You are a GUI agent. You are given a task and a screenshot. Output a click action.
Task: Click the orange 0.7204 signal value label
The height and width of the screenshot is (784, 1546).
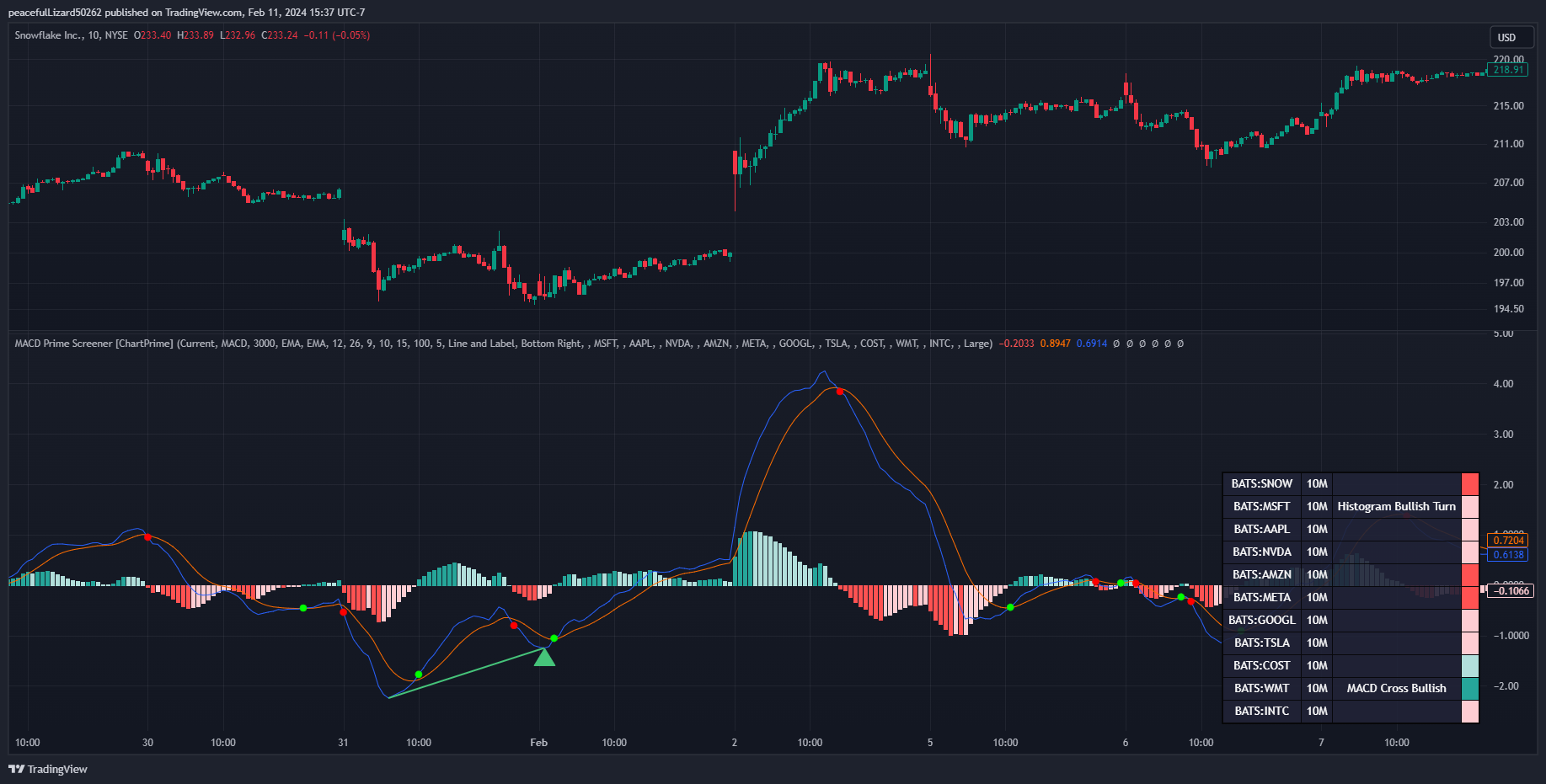click(1508, 541)
